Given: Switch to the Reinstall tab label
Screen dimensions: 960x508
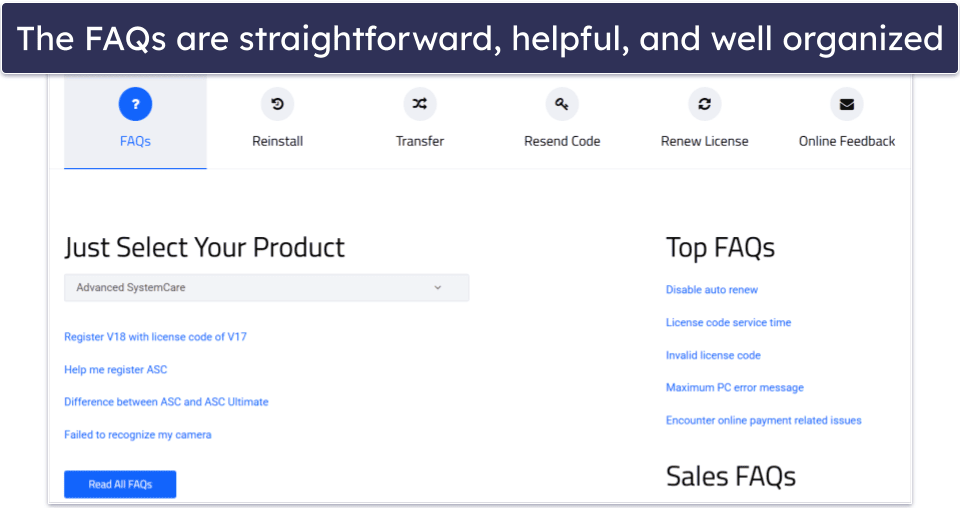Looking at the screenshot, I should pos(277,141).
